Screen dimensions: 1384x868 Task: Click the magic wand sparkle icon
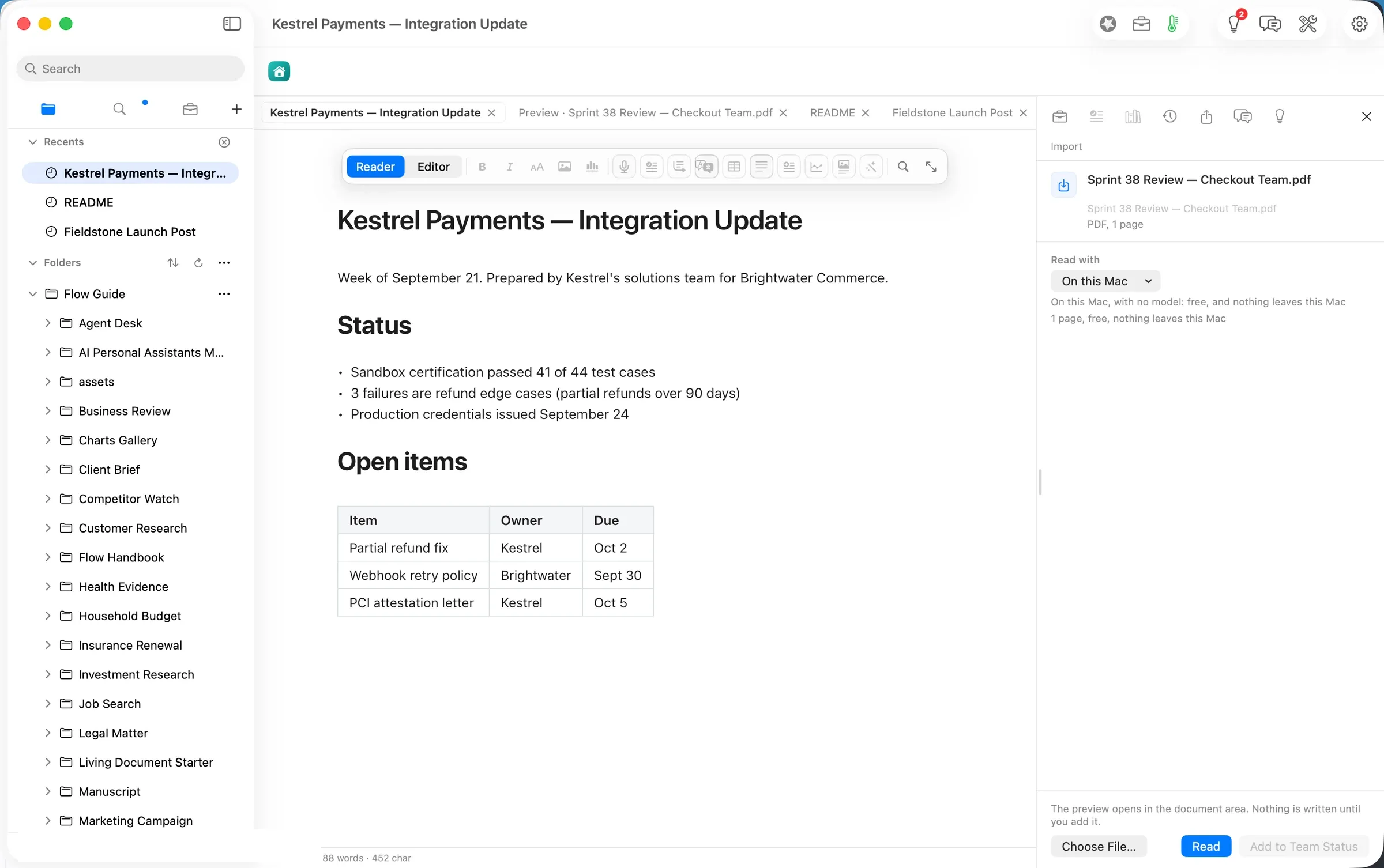871,167
